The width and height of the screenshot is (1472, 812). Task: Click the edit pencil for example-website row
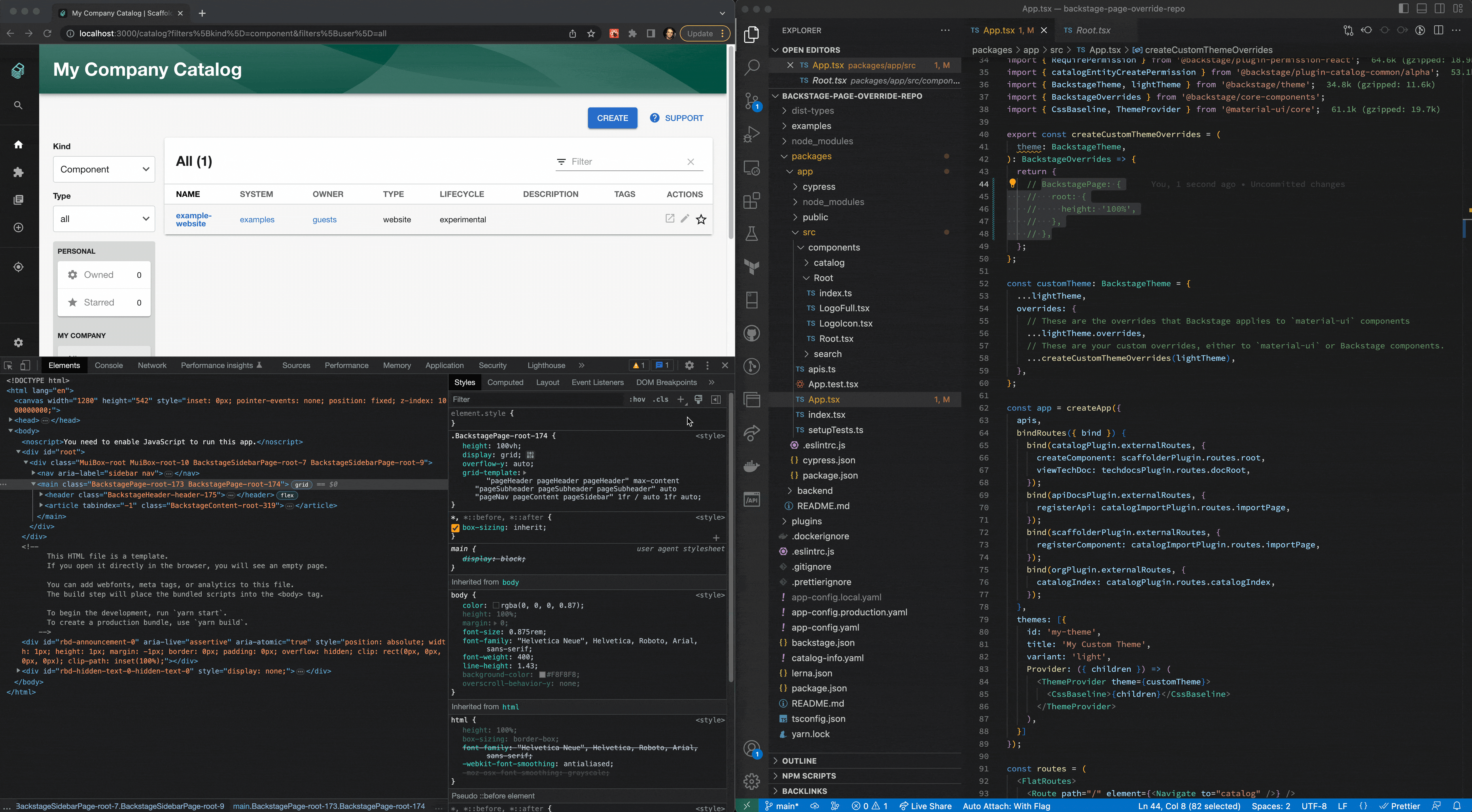pos(685,219)
